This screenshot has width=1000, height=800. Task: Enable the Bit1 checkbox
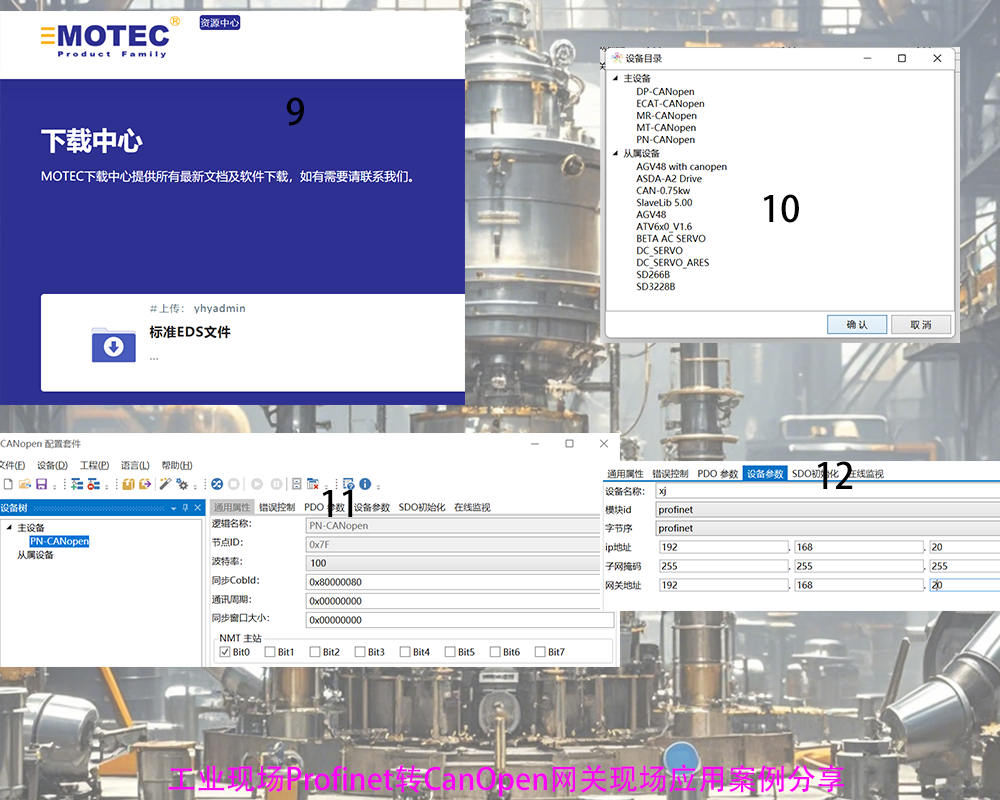pos(270,652)
